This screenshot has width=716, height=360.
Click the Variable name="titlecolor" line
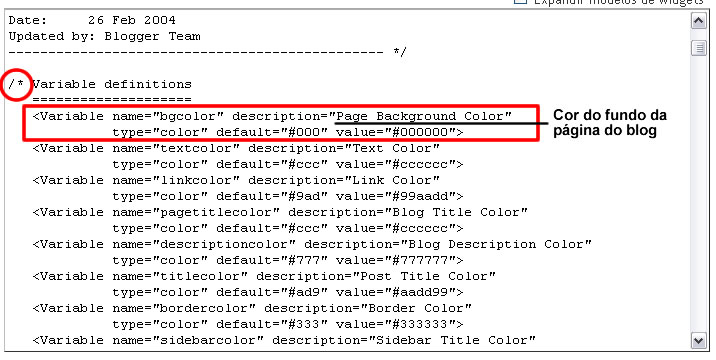click(264, 276)
